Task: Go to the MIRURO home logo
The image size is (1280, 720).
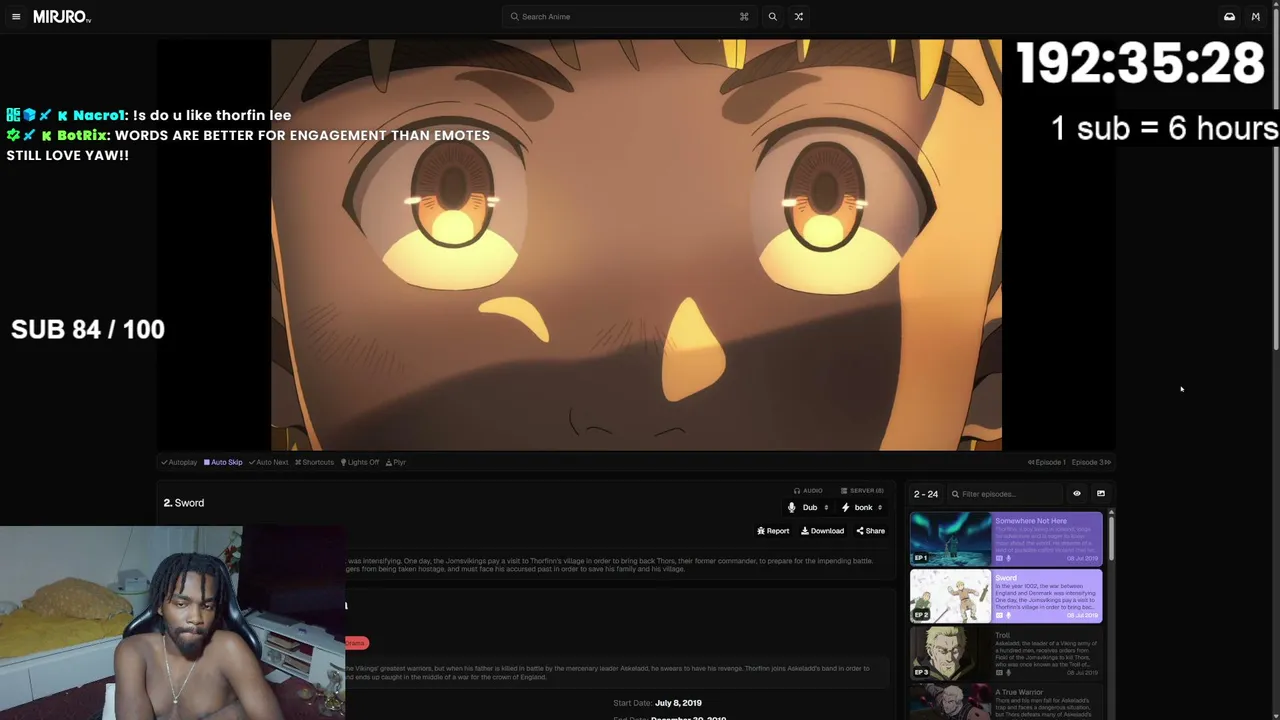Action: pyautogui.click(x=62, y=17)
